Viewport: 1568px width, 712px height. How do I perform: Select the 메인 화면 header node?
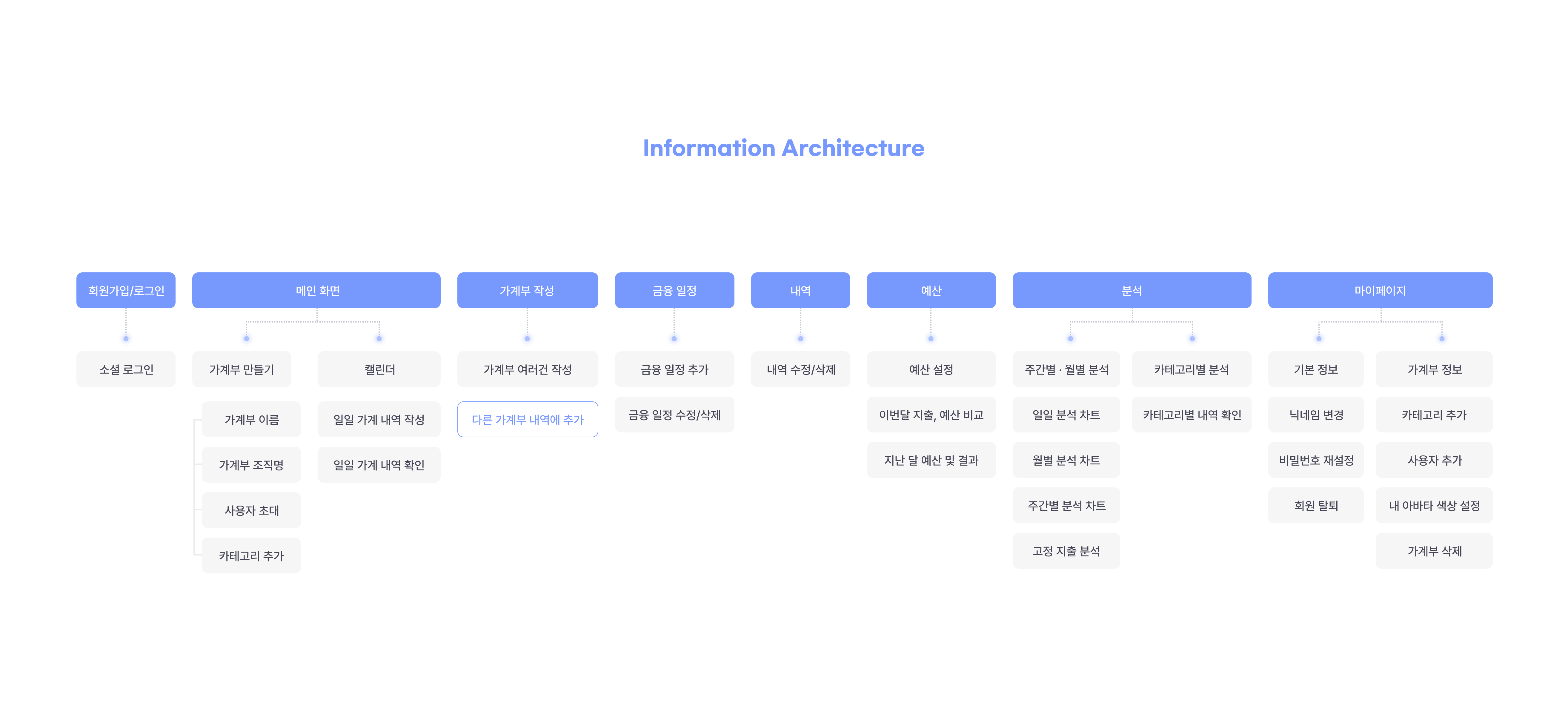[x=316, y=291]
